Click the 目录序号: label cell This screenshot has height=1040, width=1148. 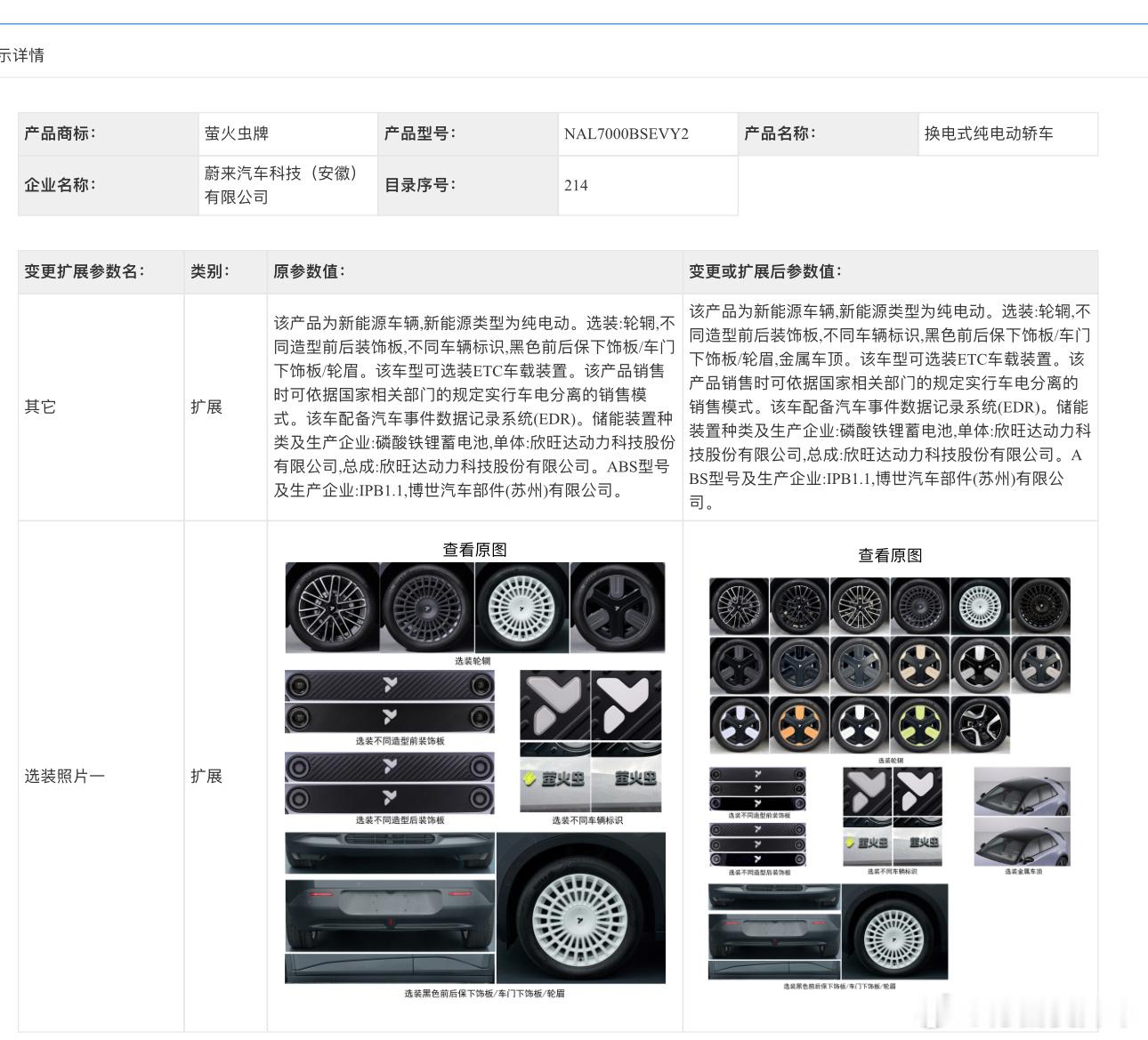pos(467,185)
